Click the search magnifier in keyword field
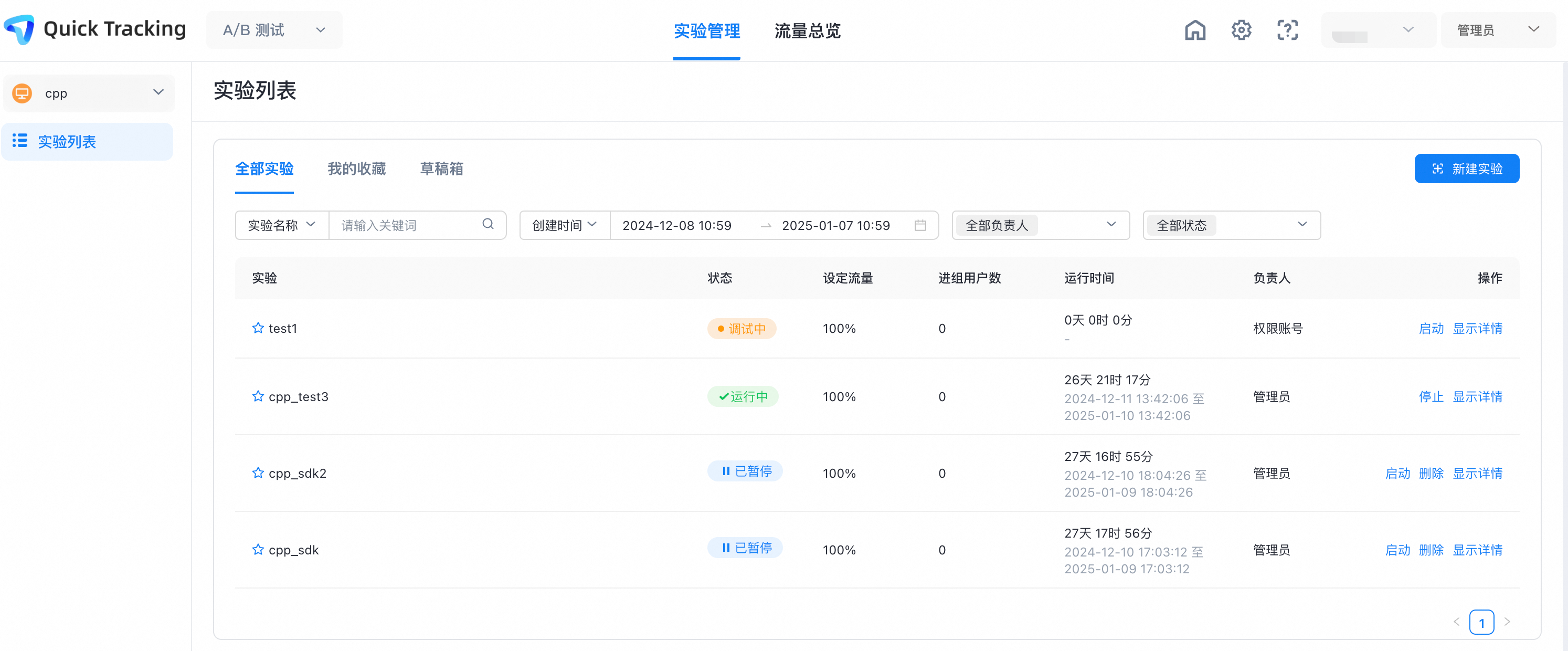 pyautogui.click(x=488, y=224)
